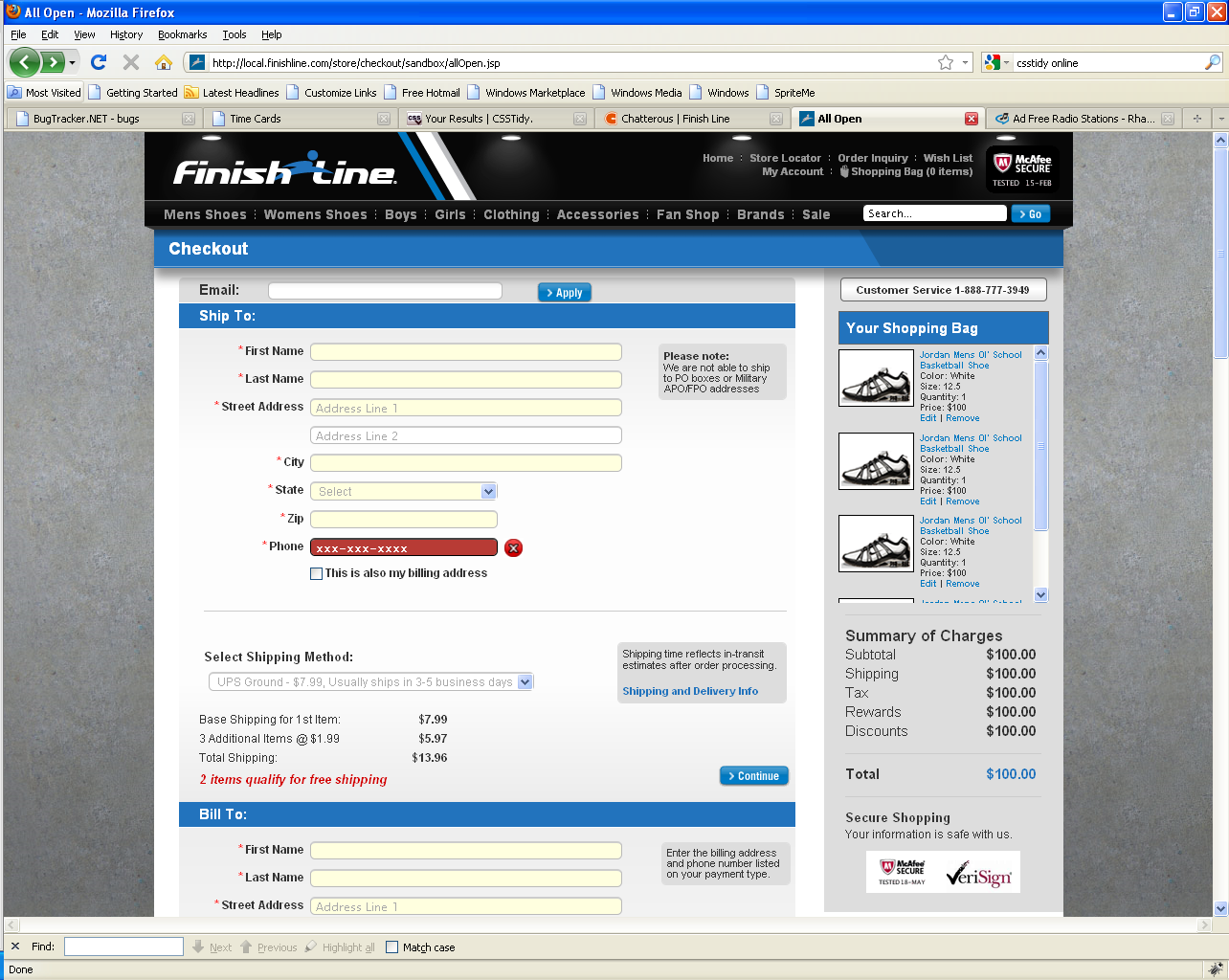Open the State select dropdown
The height and width of the screenshot is (980, 1229).
click(403, 491)
